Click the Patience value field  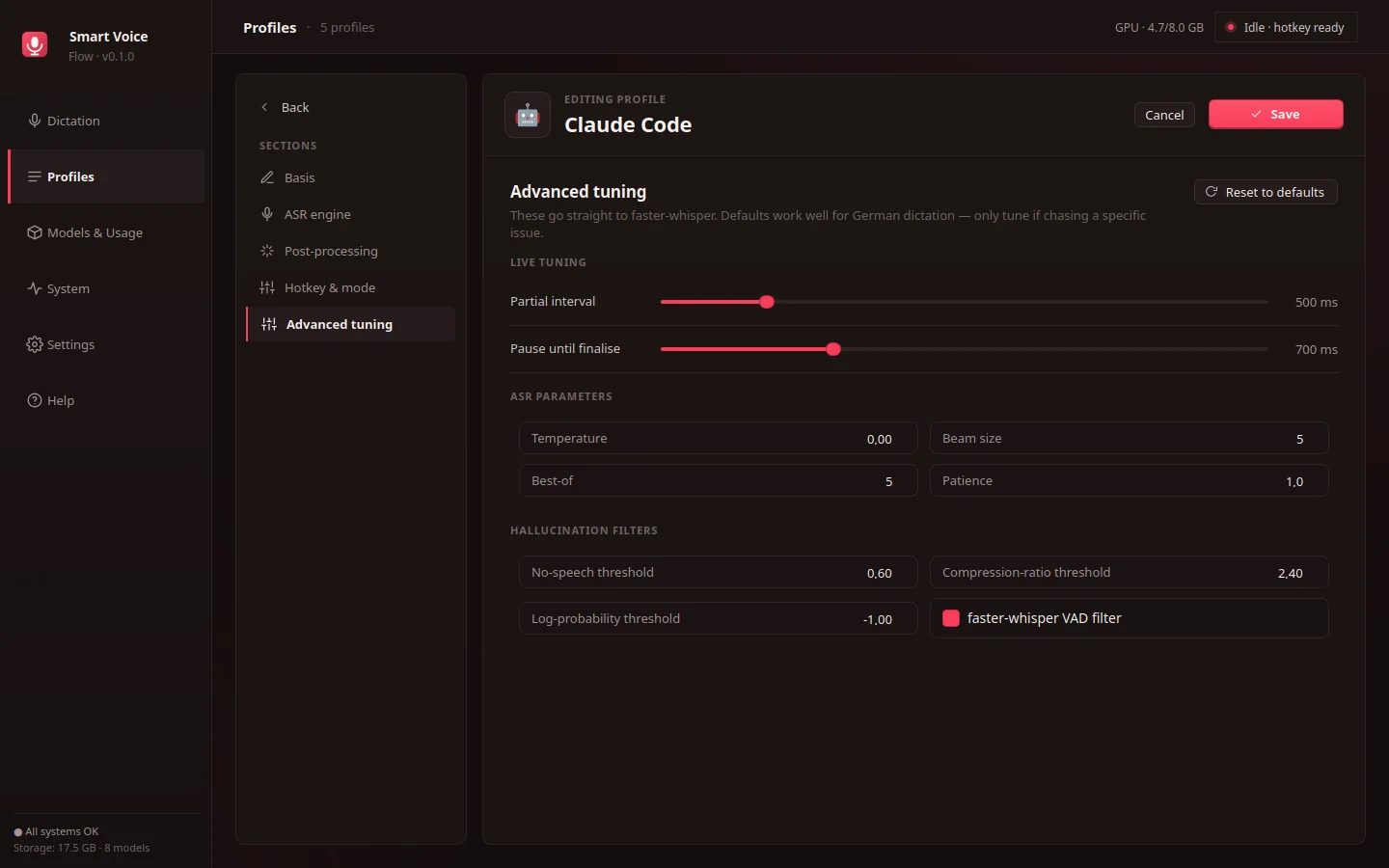pos(1129,480)
